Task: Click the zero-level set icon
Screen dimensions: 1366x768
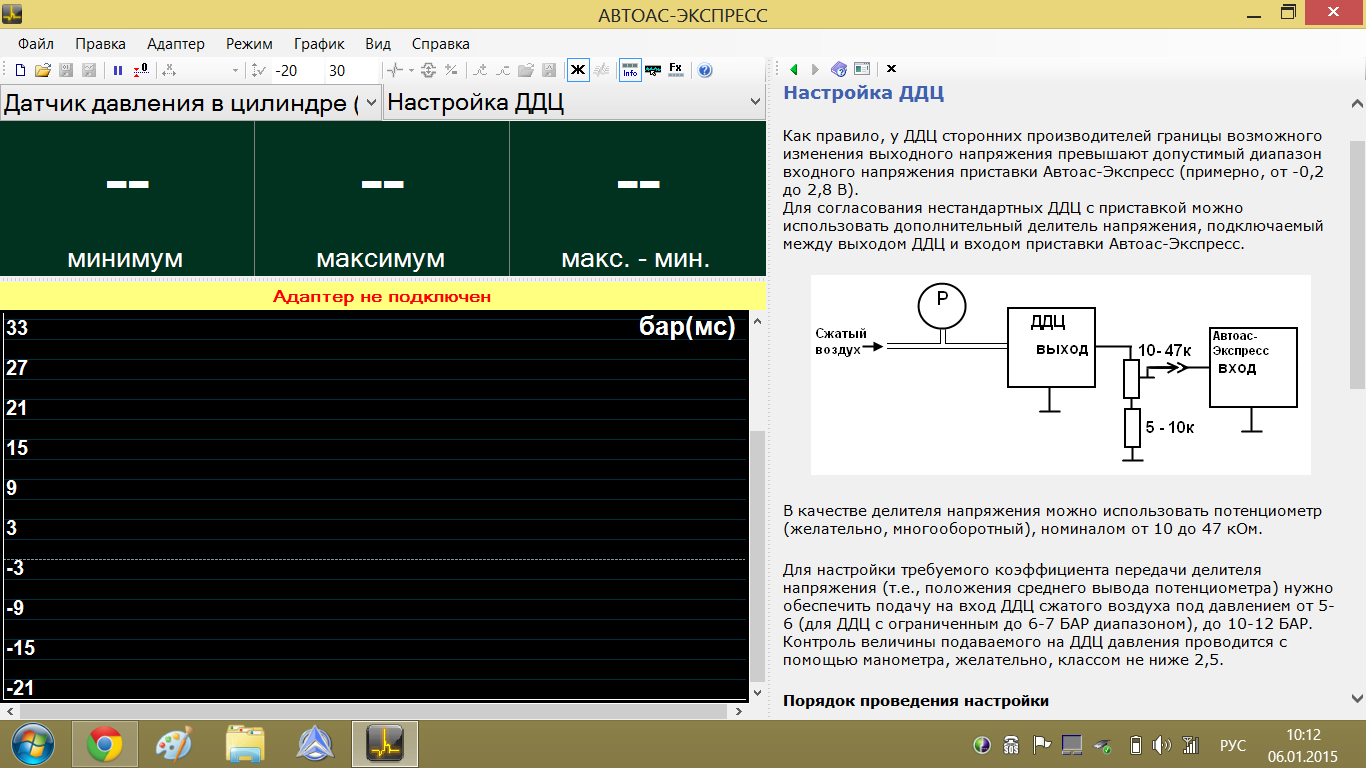Action: click(x=141, y=71)
